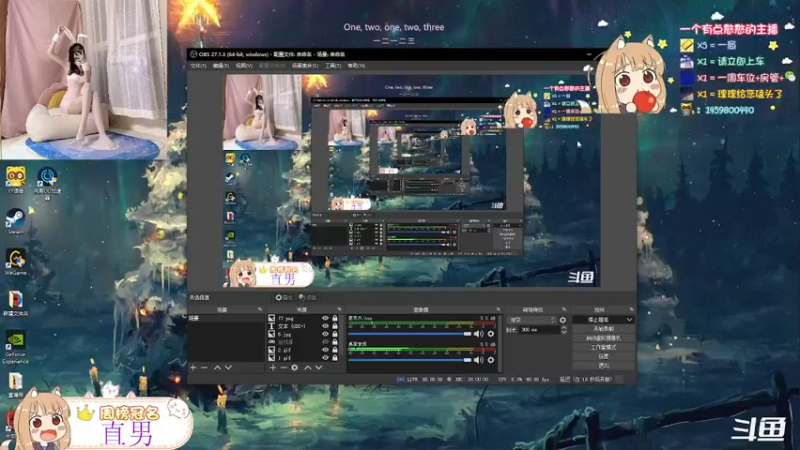
Task: Open the YY voice desktop shortcut
Action: coord(15,180)
